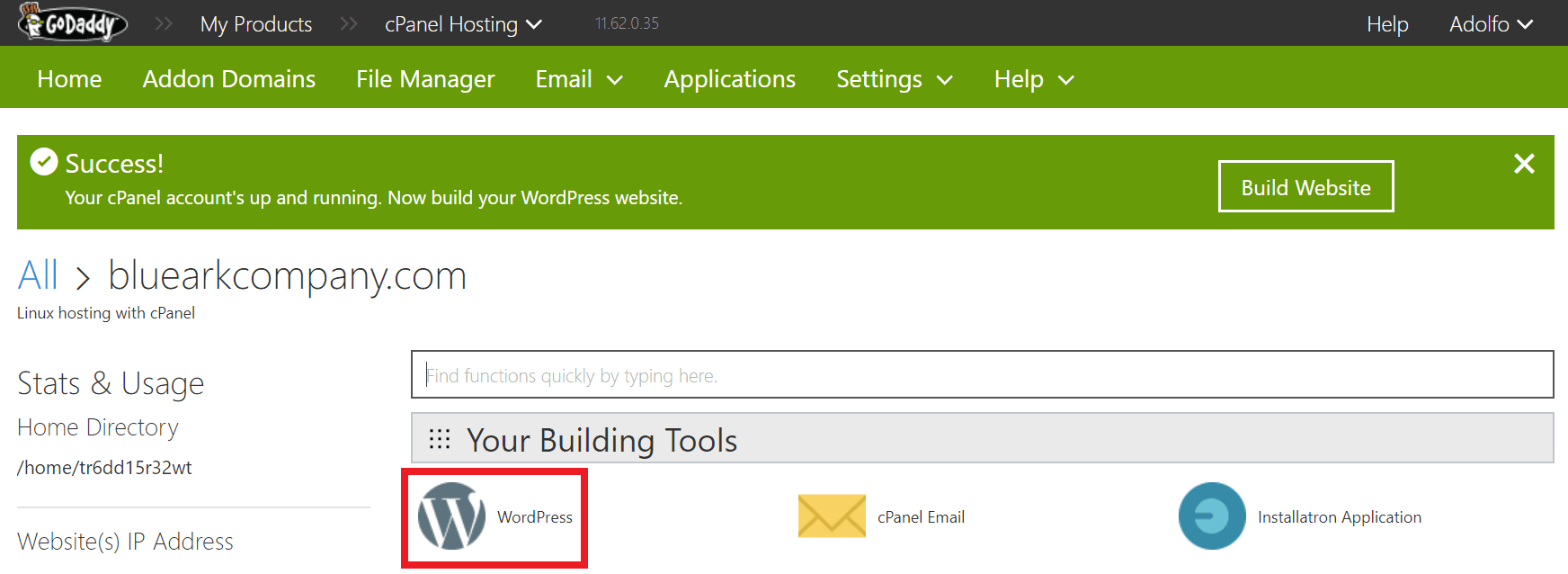Click the GoDaddy logo

coord(73,22)
